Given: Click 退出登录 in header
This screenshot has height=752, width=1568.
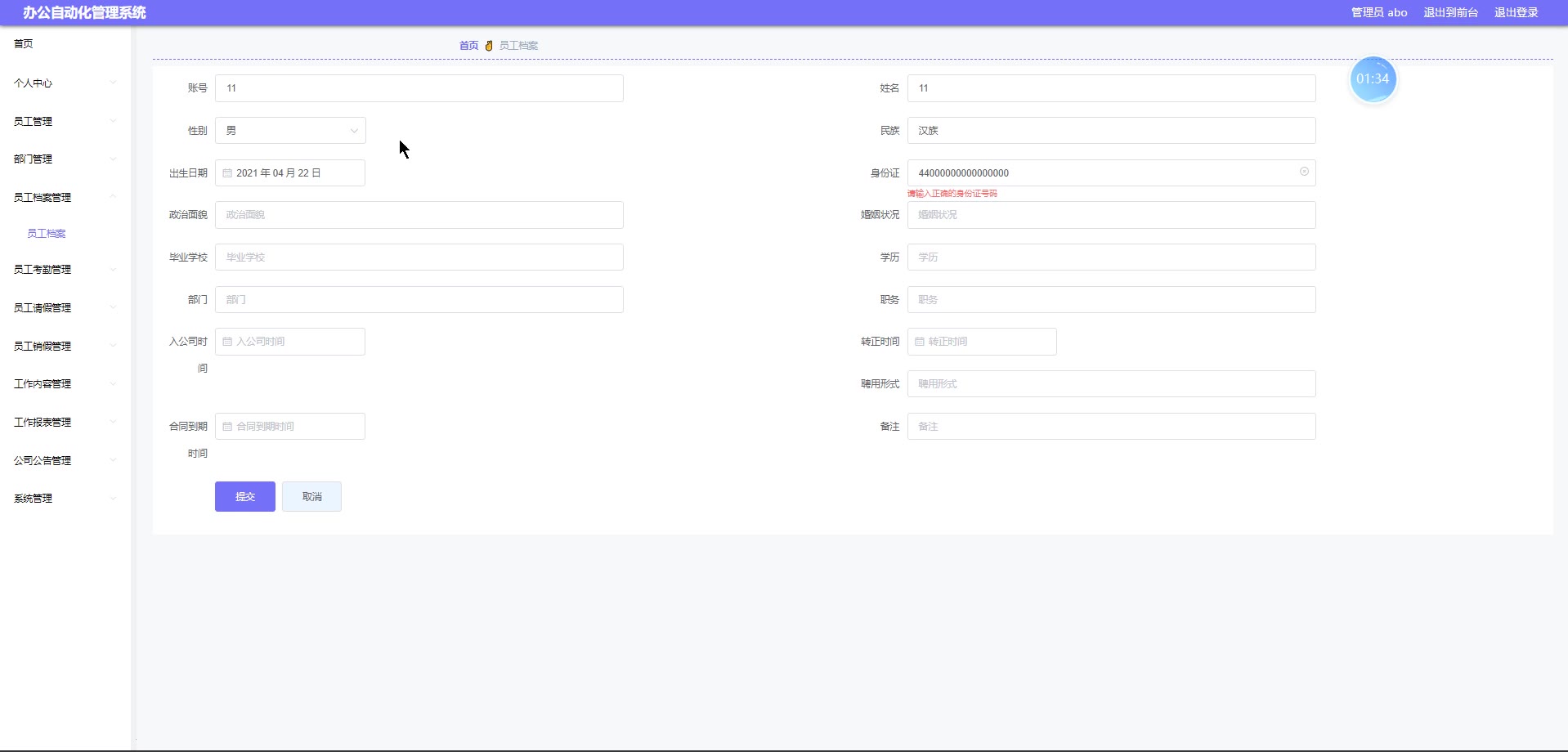Looking at the screenshot, I should tap(1516, 12).
